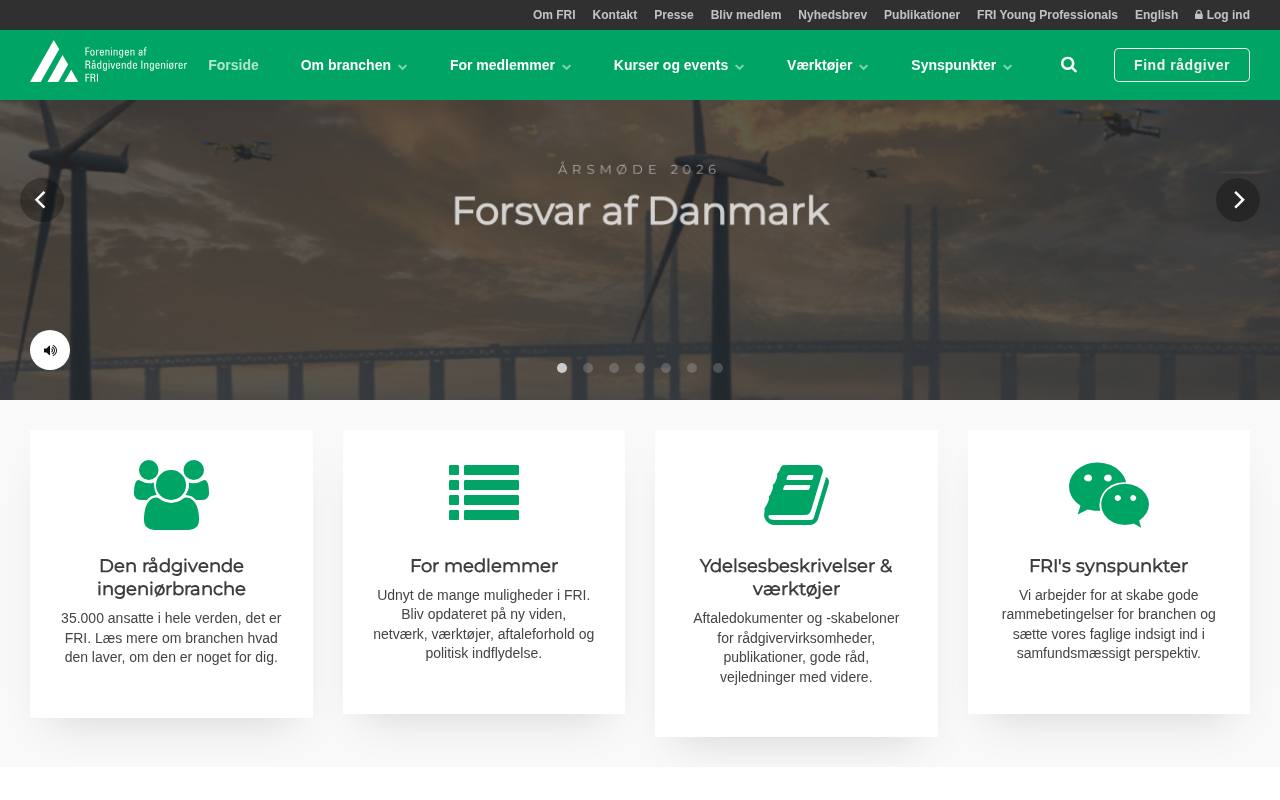Image resolution: width=1280 pixels, height=800 pixels.
Task: Open the Forsvar af Danmark banner heading
Action: click(x=640, y=210)
